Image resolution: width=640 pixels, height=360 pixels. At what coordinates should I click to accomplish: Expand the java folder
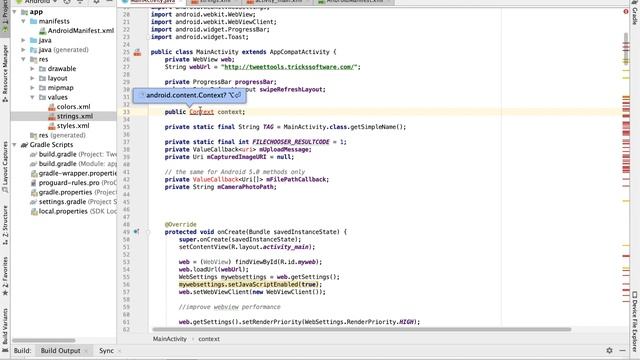(24, 40)
